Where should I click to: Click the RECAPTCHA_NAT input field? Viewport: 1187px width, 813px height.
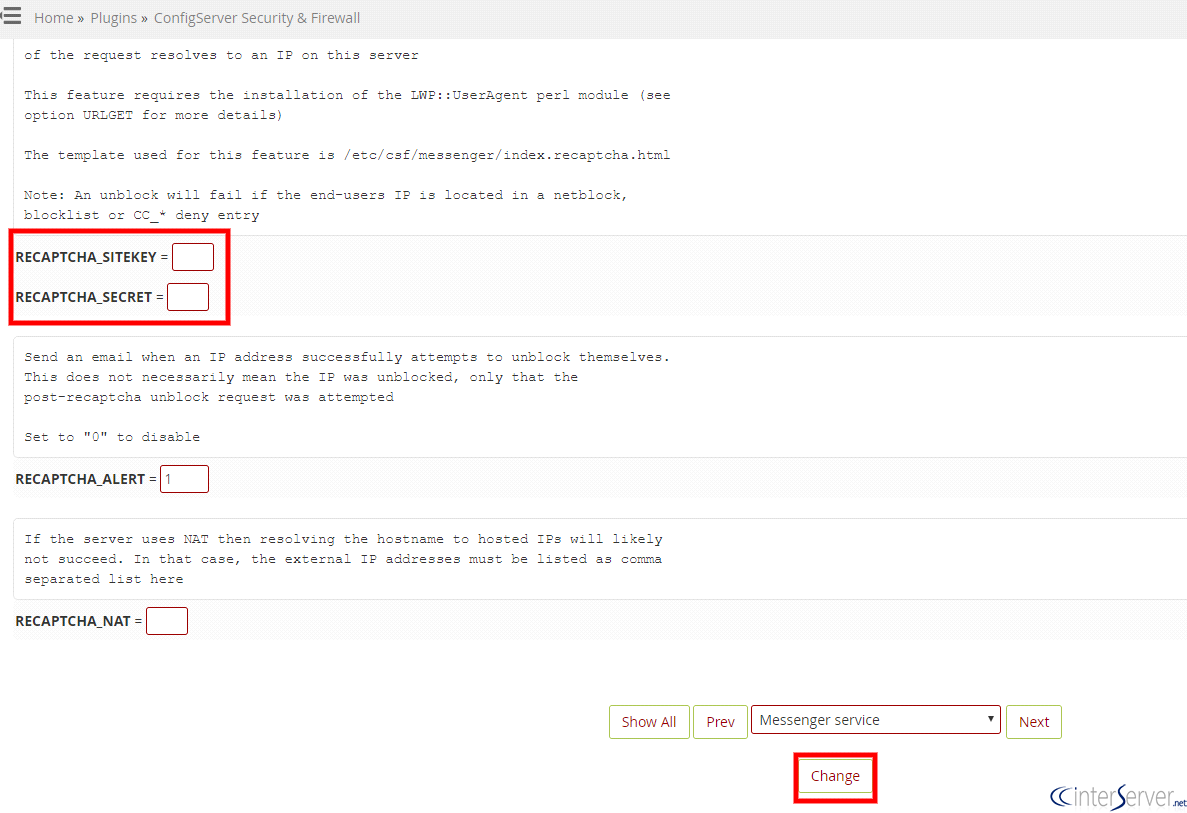click(x=167, y=621)
